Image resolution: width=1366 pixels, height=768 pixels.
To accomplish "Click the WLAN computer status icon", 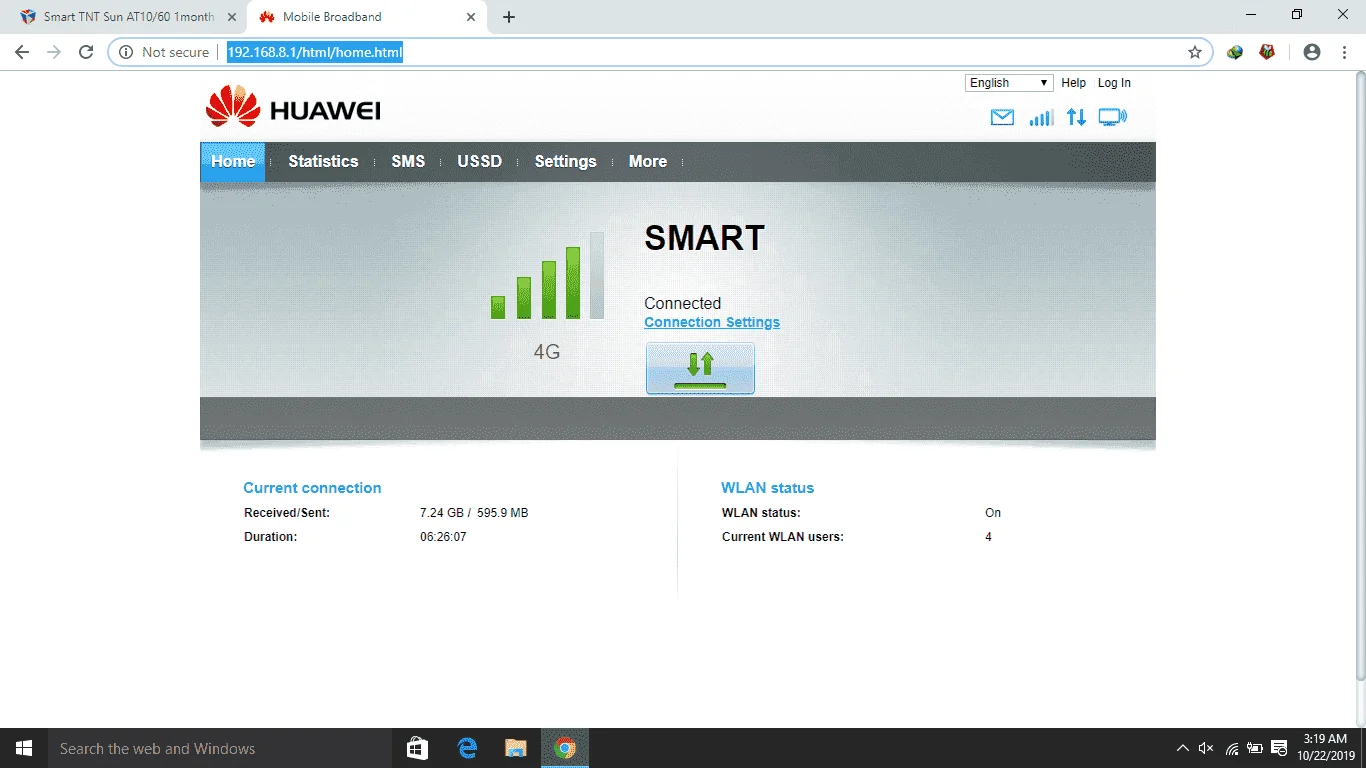I will point(1113,117).
